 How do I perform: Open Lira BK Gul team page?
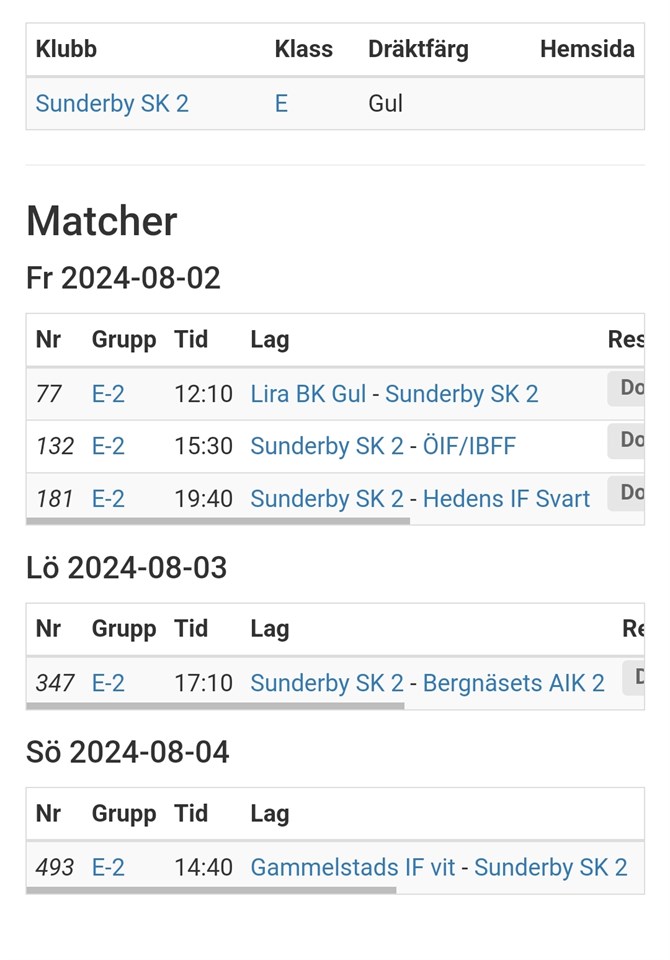click(x=308, y=394)
